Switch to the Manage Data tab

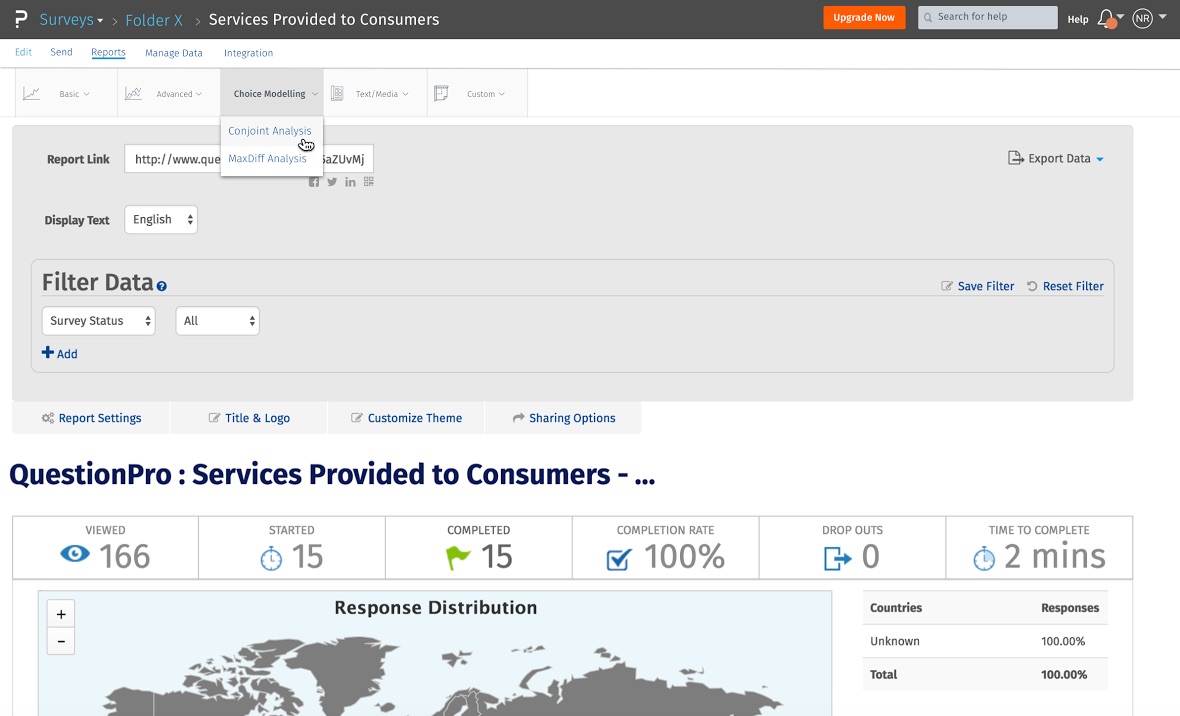point(174,53)
